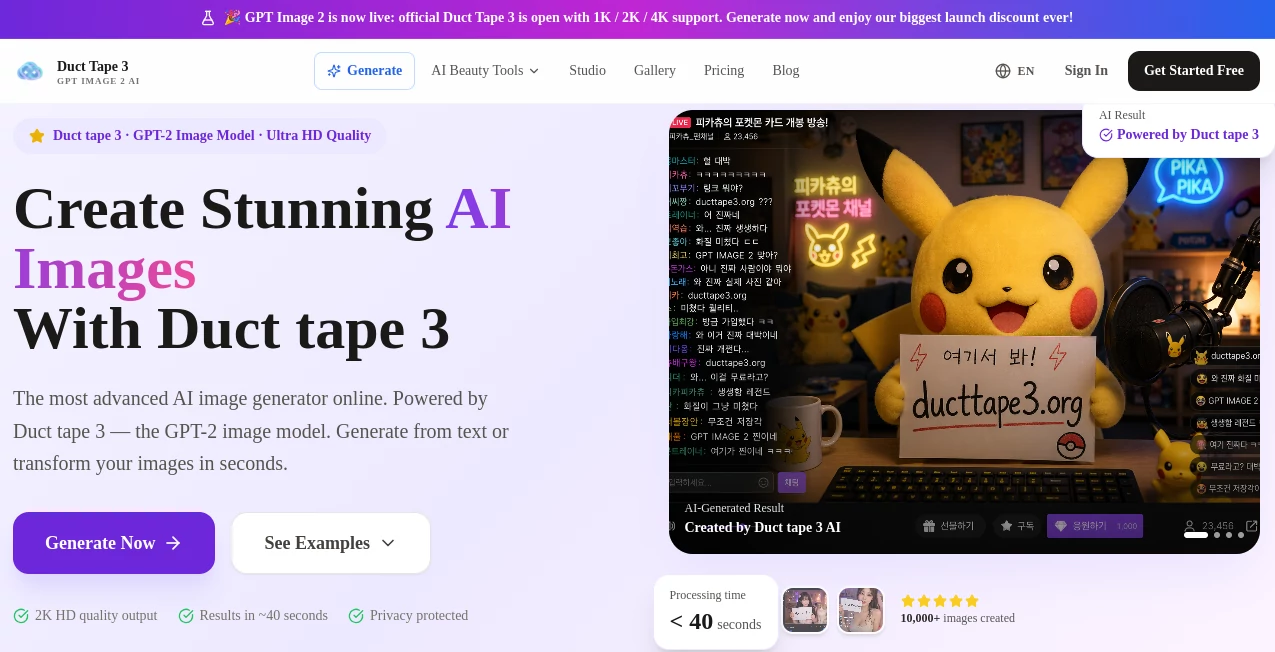1275x652 pixels.
Task: Click the Sign In link
Action: pos(1086,71)
